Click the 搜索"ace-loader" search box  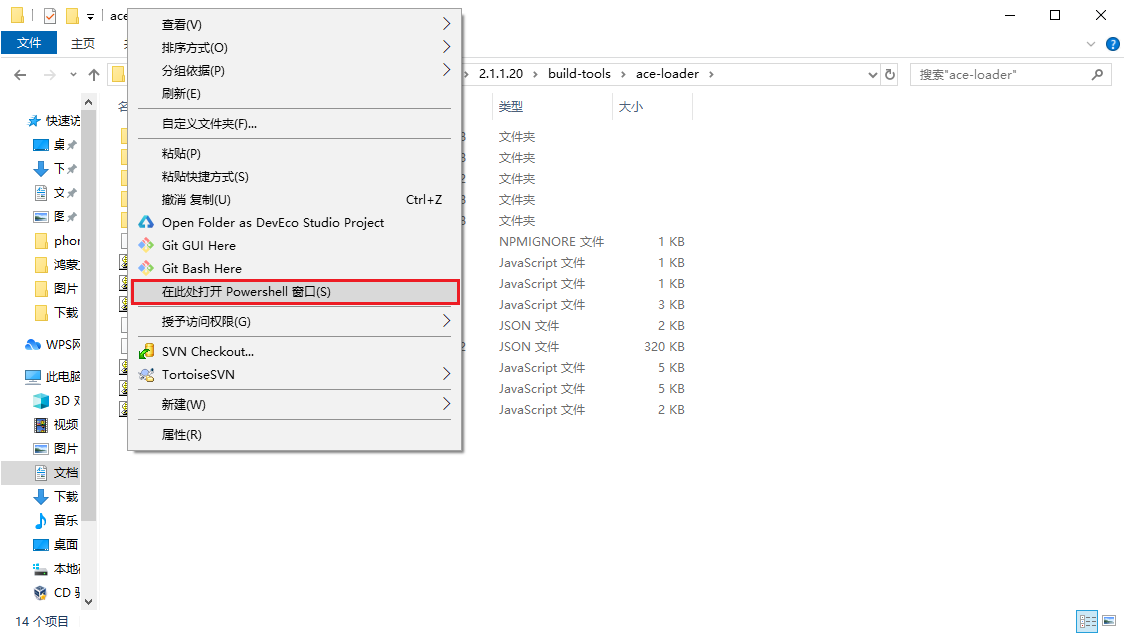(1000, 75)
